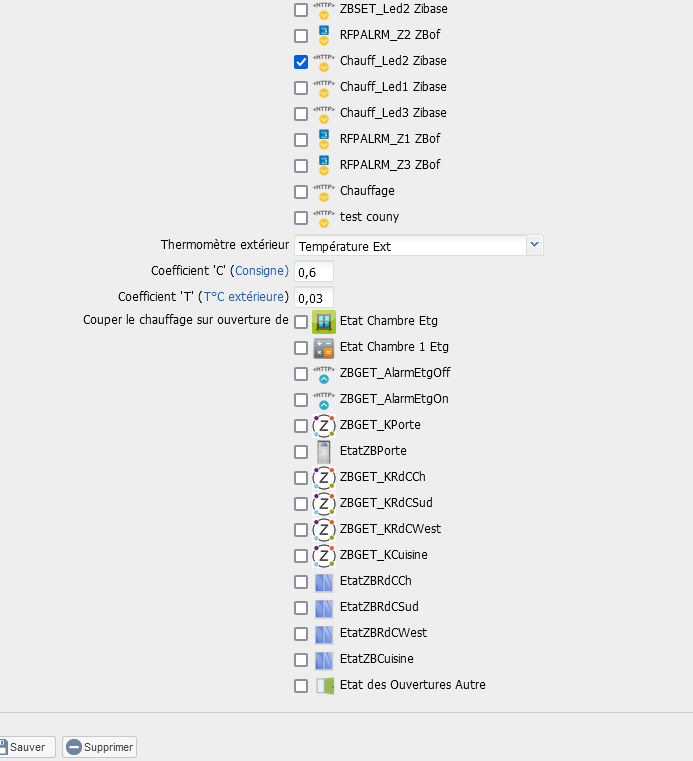Click the Température Ext combo box
This screenshot has width=693, height=761.
point(409,246)
